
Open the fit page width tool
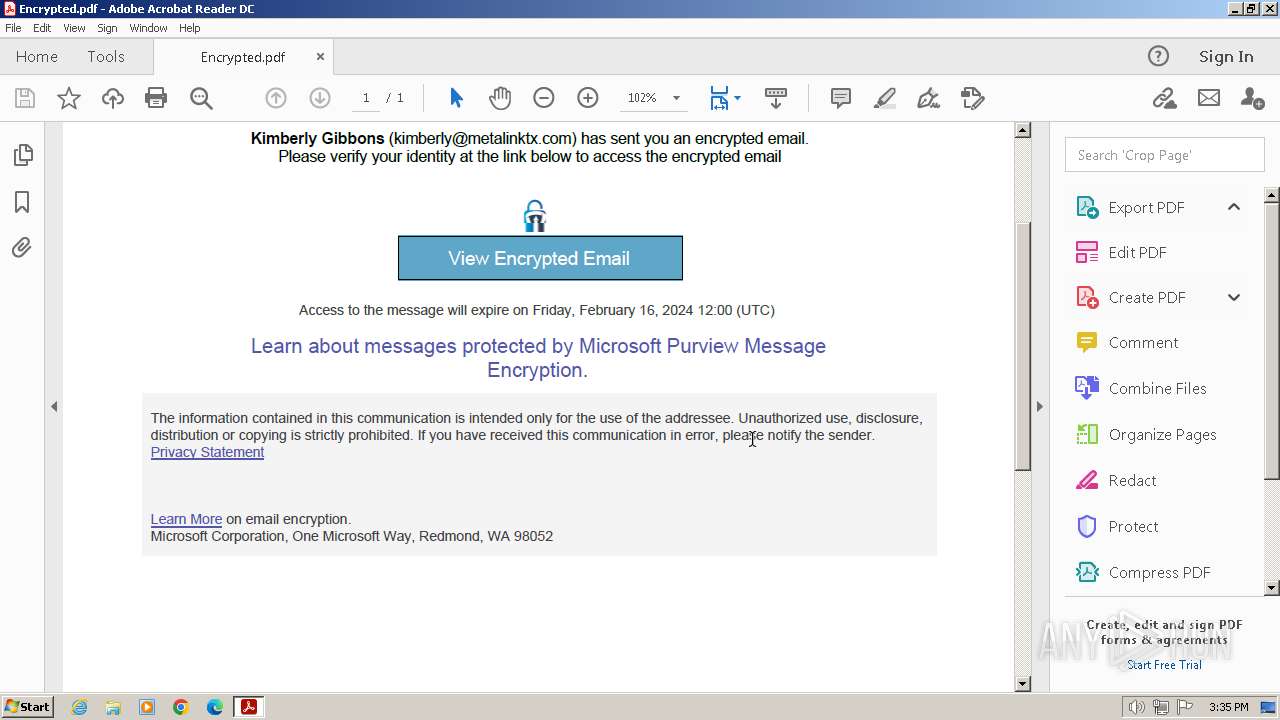[719, 98]
